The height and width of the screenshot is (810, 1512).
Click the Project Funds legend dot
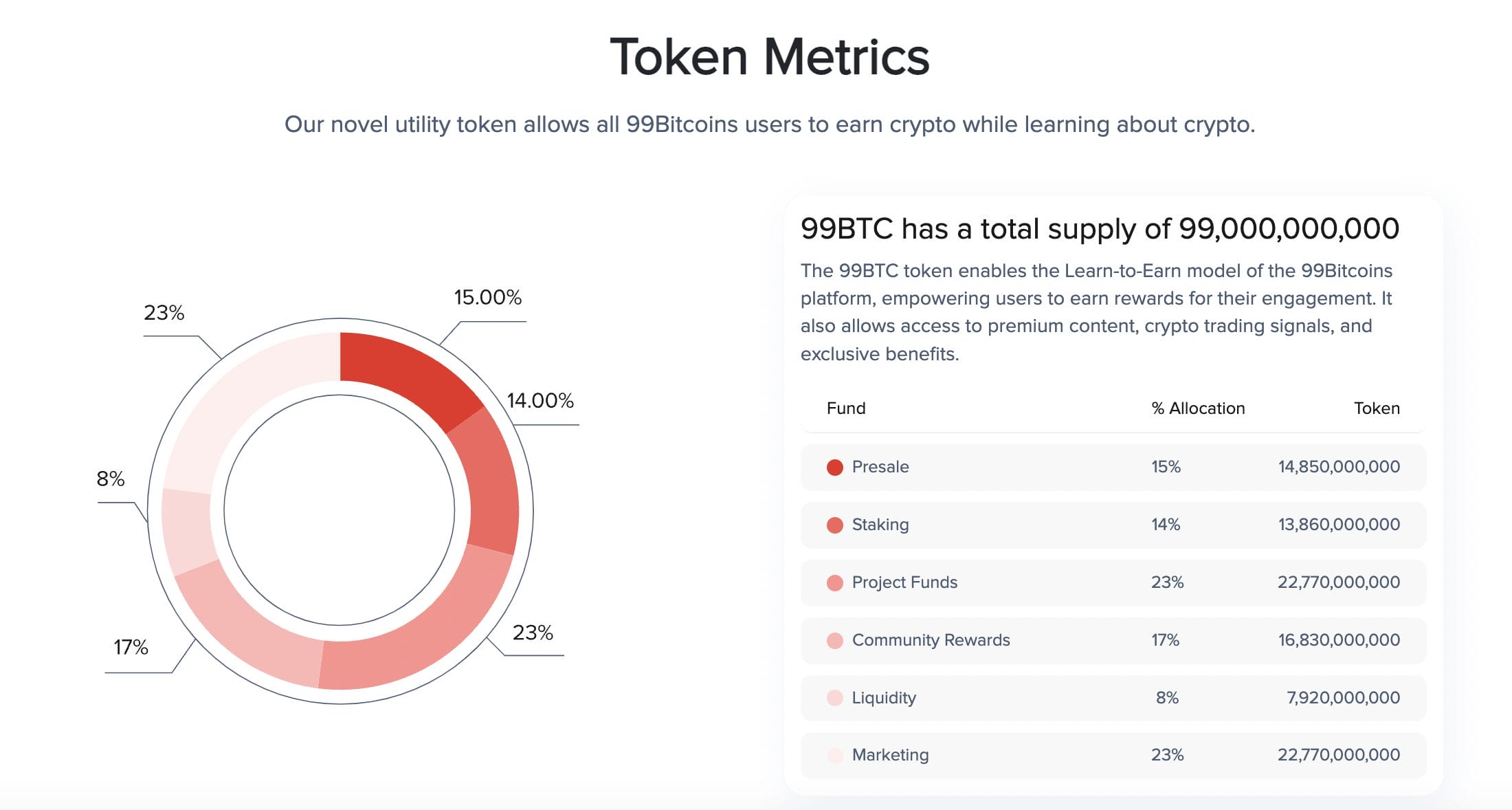[x=835, y=583]
